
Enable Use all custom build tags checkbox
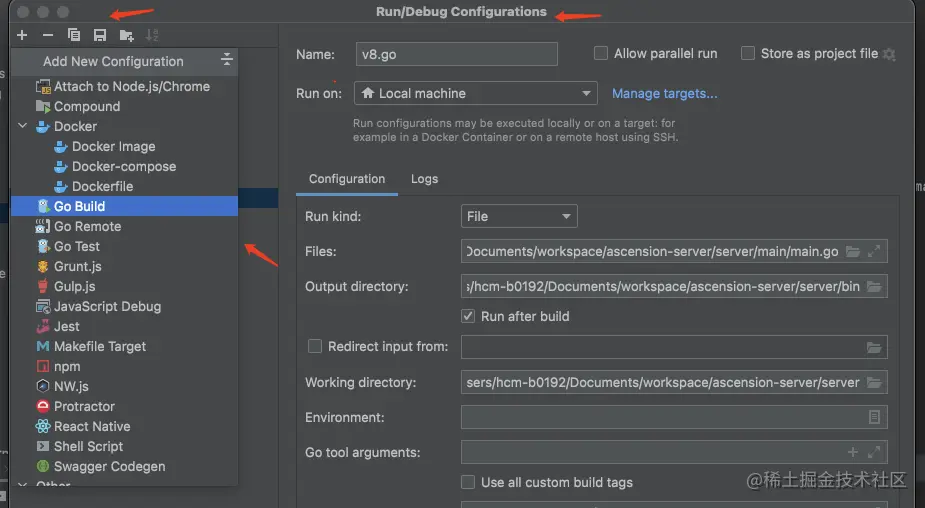468,482
